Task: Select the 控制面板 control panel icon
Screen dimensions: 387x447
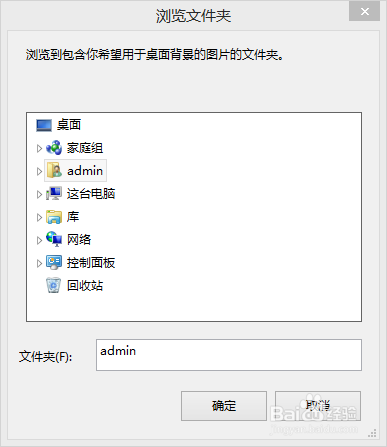Action: [54, 263]
